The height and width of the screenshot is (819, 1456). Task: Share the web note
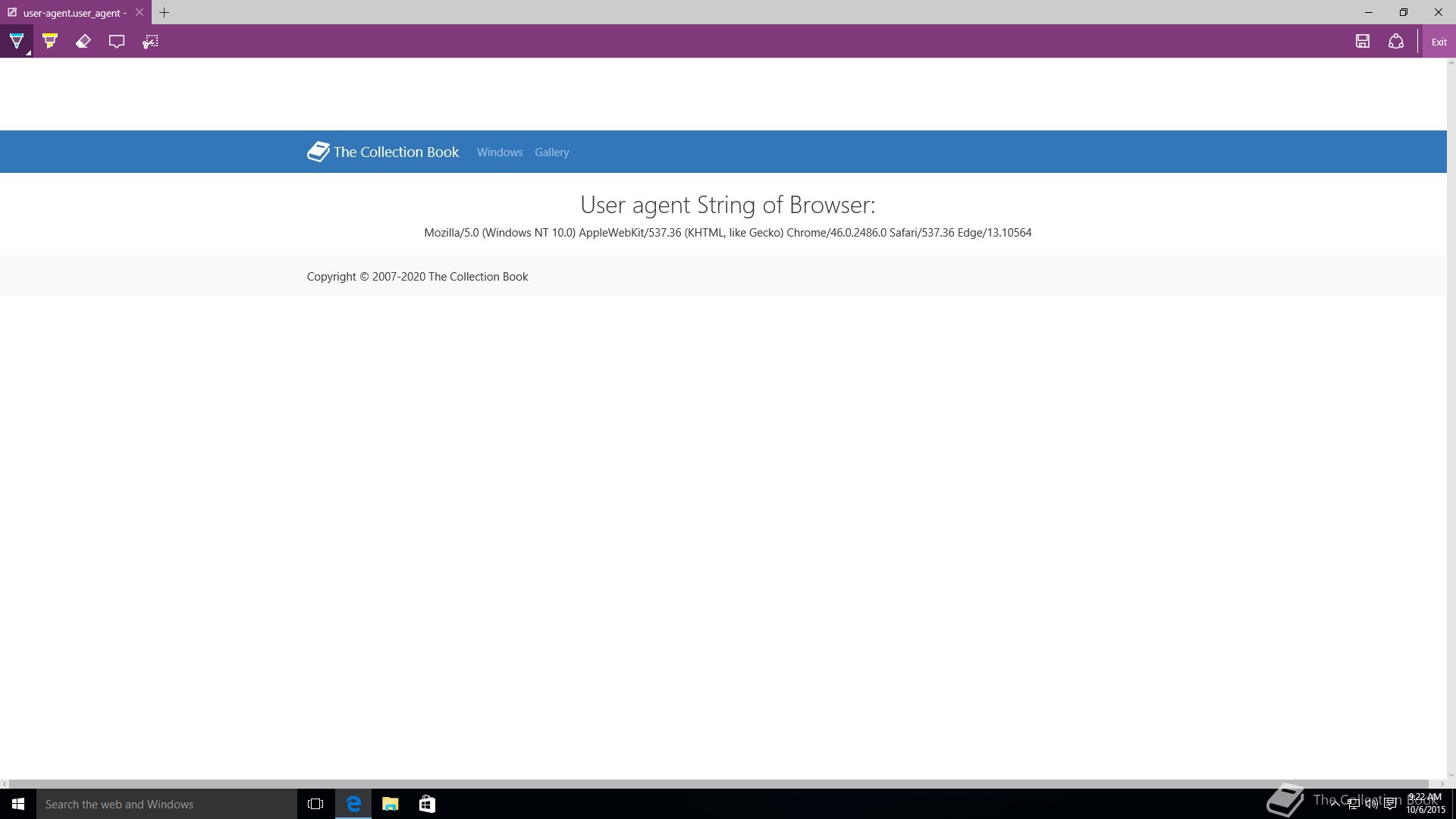pos(1396,42)
